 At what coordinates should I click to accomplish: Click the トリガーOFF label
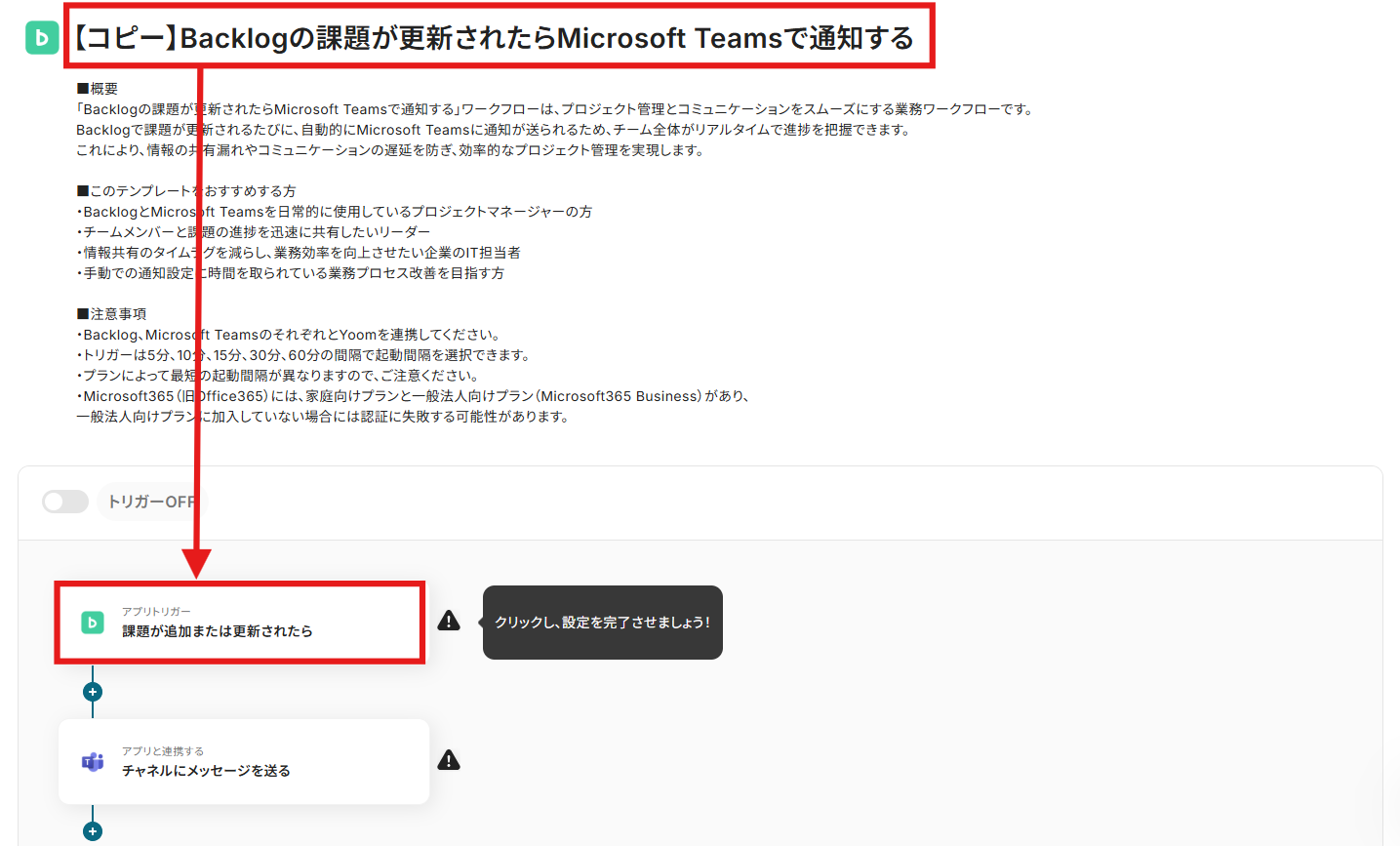(151, 502)
